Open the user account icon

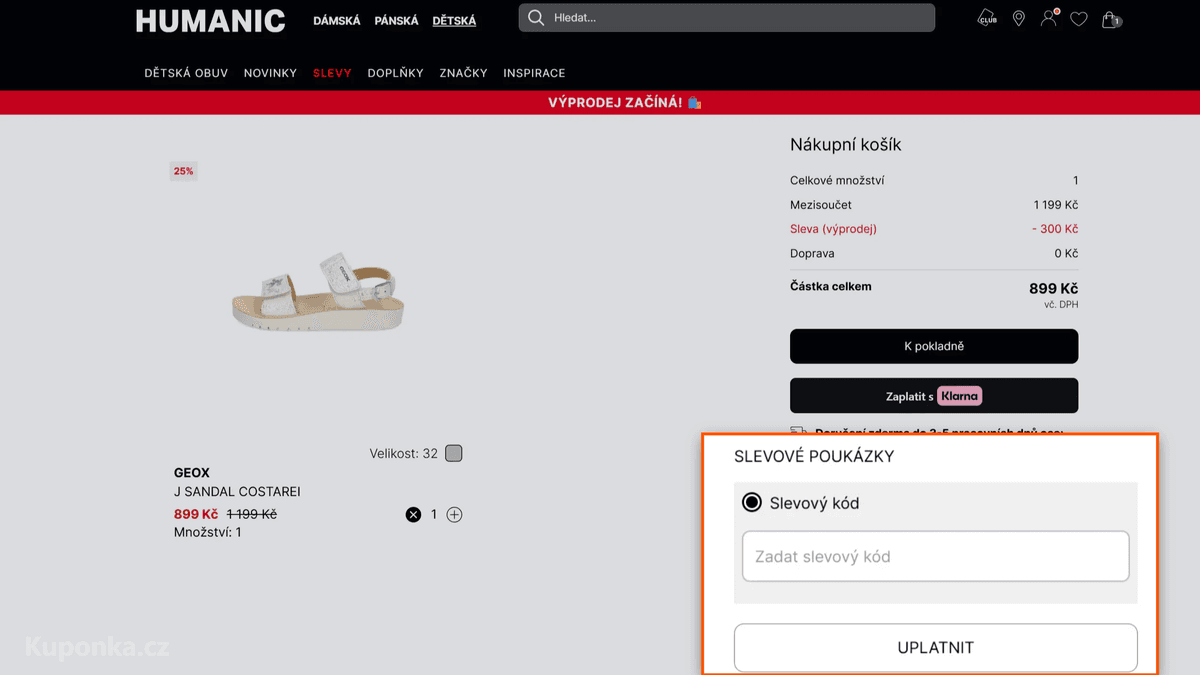[x=1048, y=18]
